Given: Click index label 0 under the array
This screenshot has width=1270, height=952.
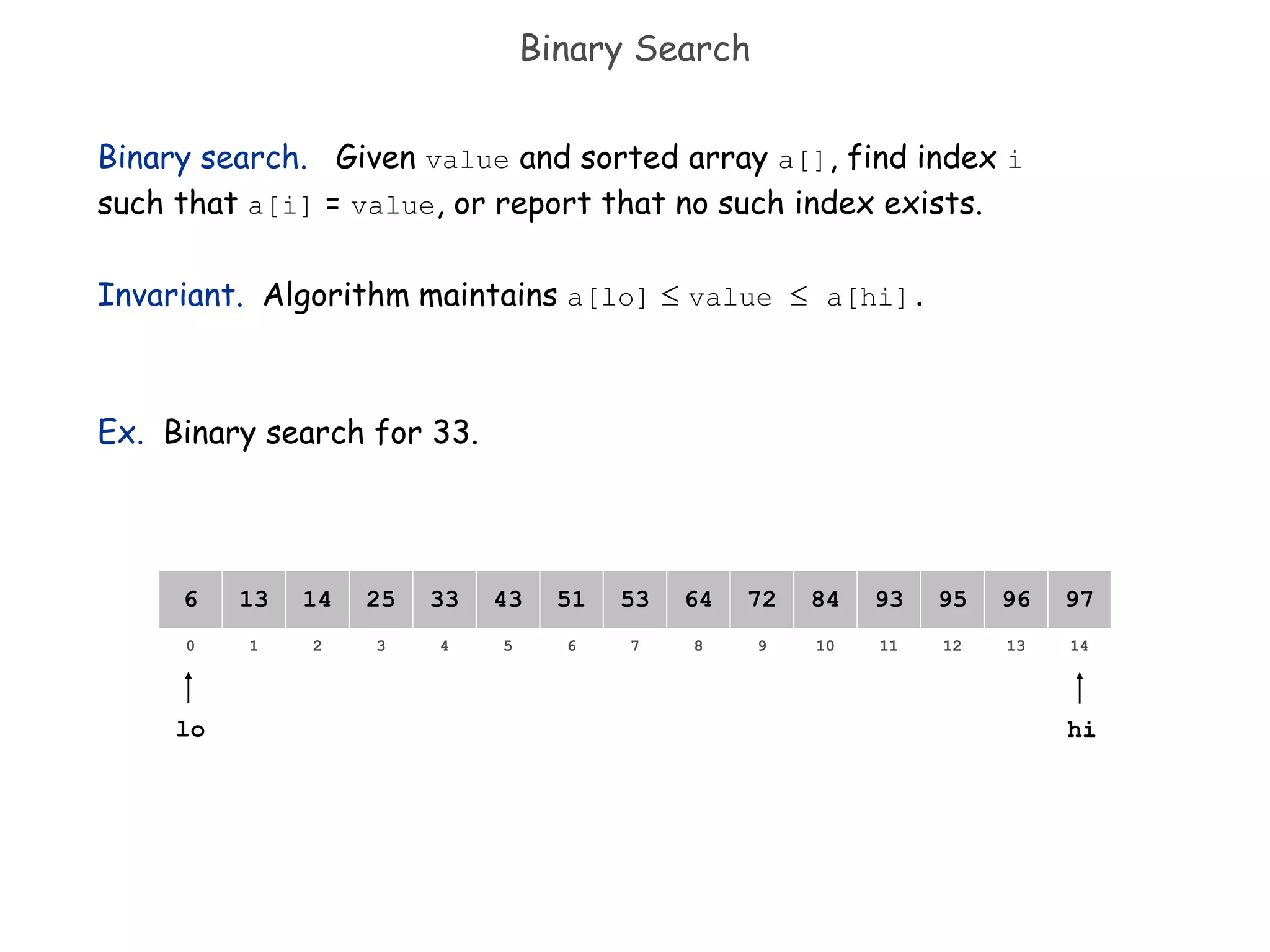Looking at the screenshot, I should click(x=190, y=646).
